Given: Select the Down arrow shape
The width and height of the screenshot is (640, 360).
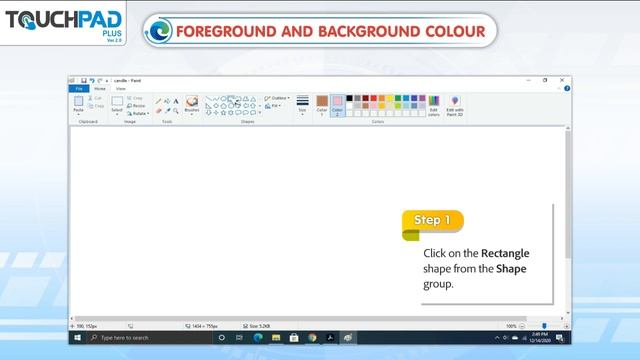Looking at the screenshot, I should (209, 113).
